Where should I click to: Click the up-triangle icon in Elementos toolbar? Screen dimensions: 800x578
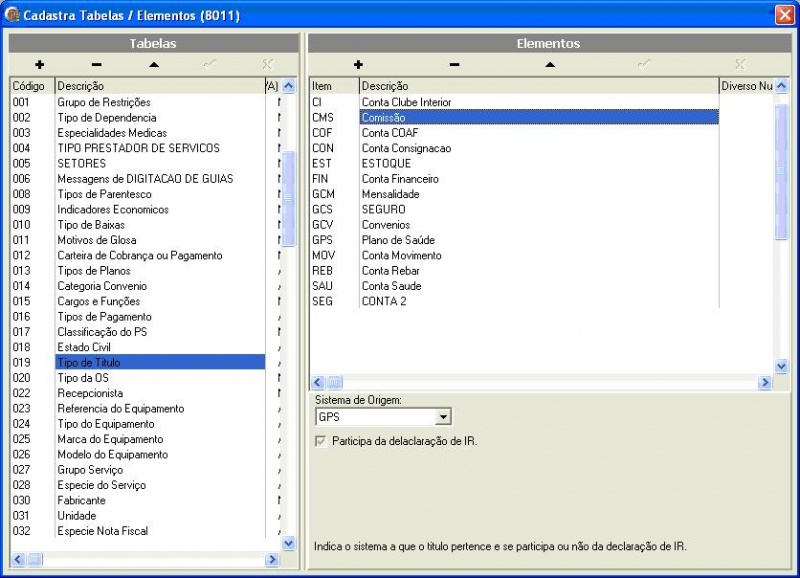click(549, 64)
